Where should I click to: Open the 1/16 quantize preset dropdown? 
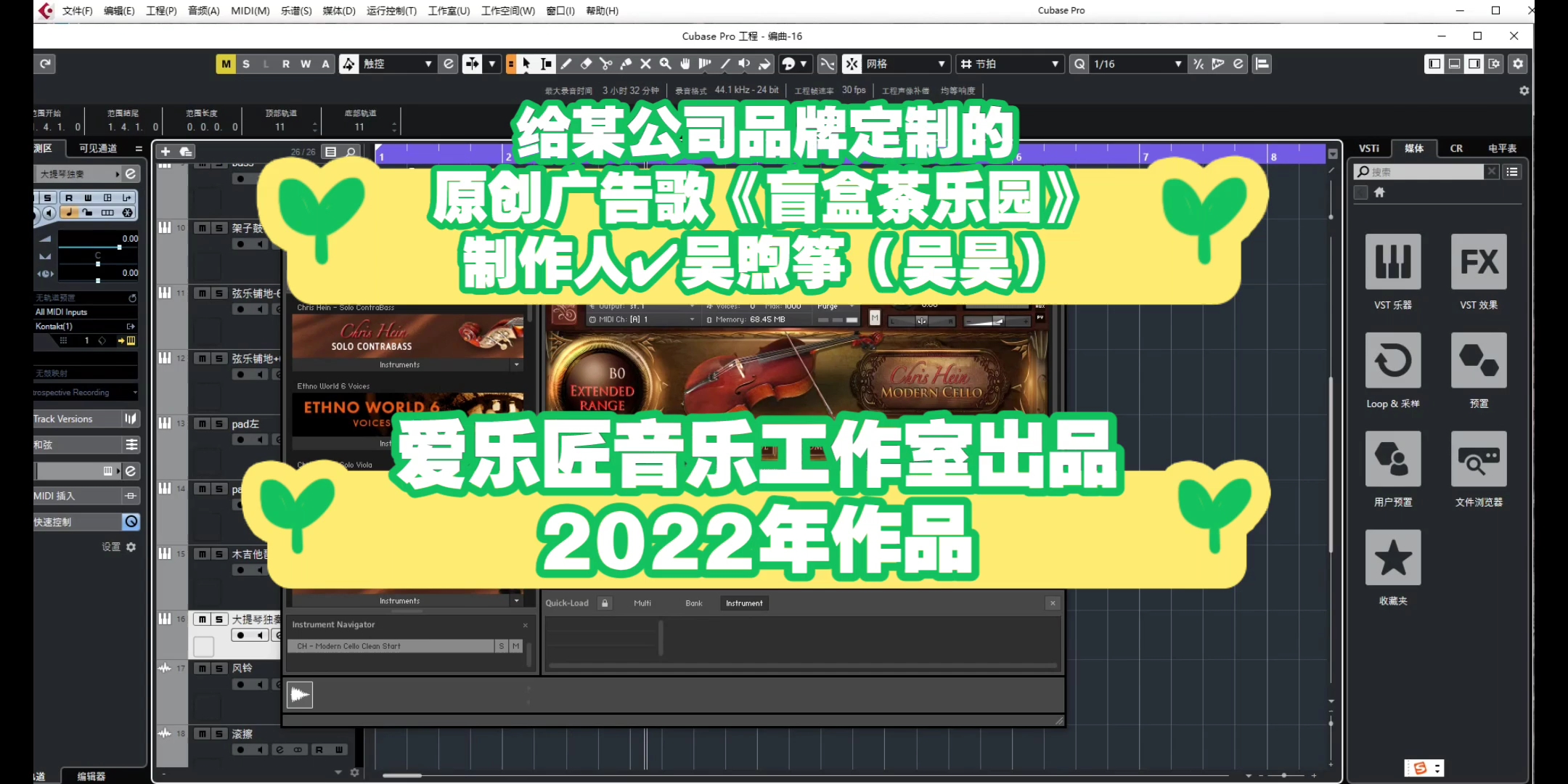coord(1137,64)
